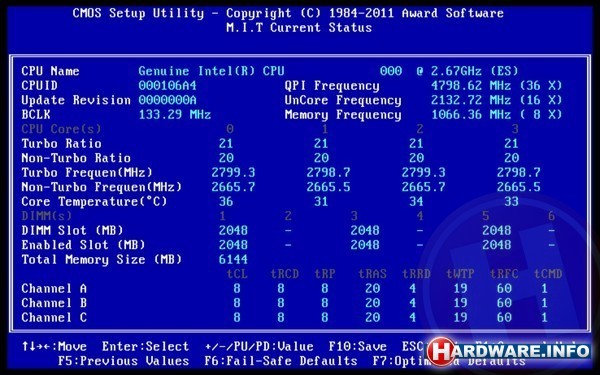Select the Genuine Intel(R) CPU value

tap(211, 71)
